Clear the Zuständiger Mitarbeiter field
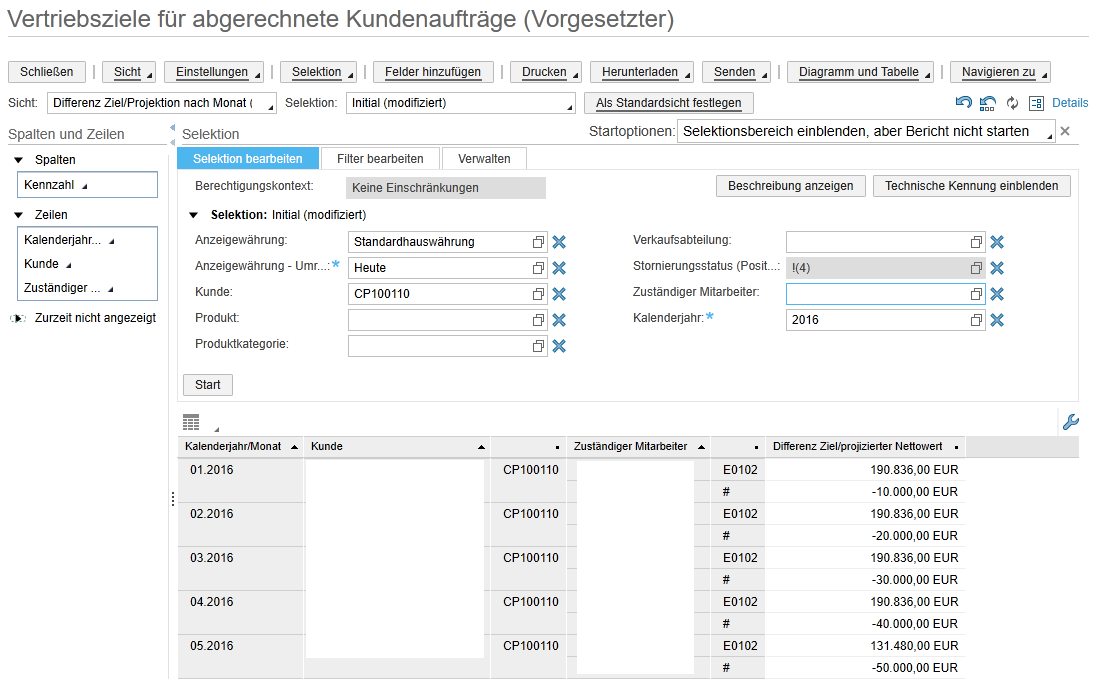This screenshot has width=1096, height=679. point(997,294)
